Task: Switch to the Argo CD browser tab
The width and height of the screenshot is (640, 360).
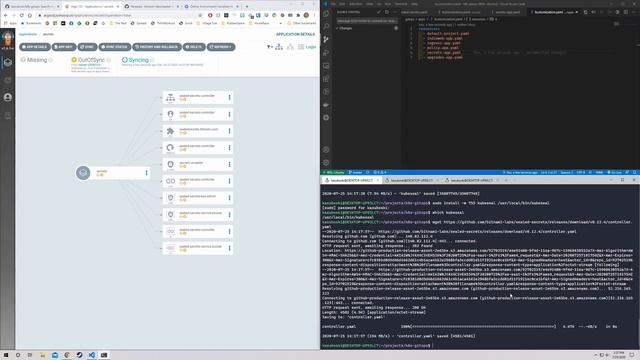Action: pos(92,7)
